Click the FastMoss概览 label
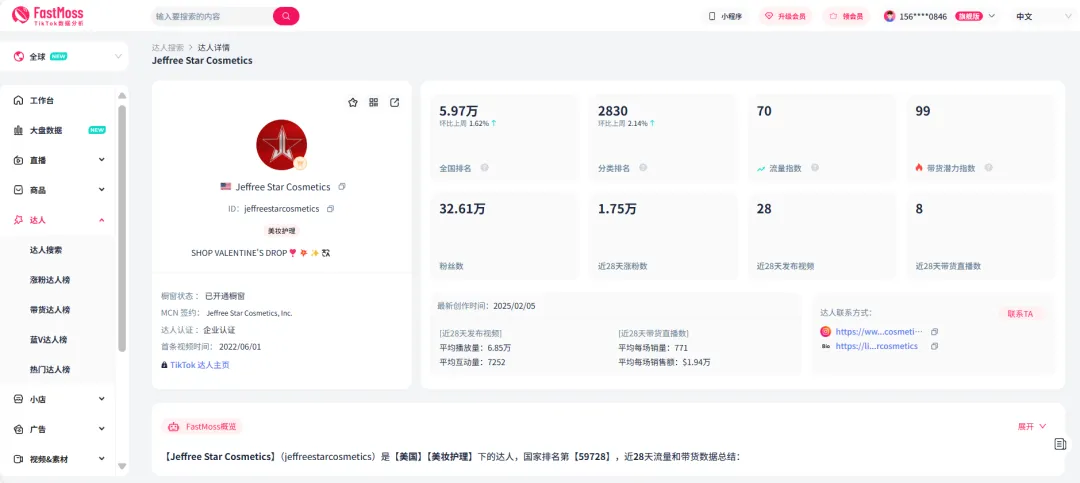Screen dimensions: 1080x483 click(202, 427)
